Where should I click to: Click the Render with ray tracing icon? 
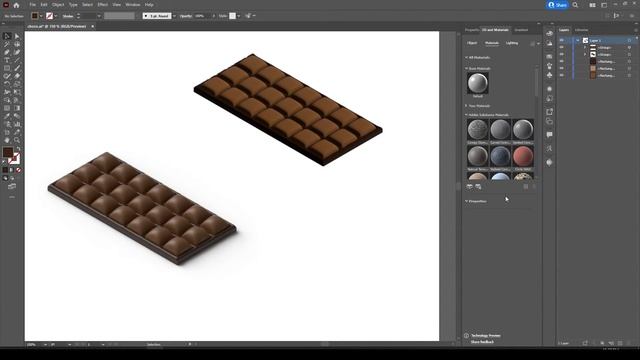coord(533,43)
